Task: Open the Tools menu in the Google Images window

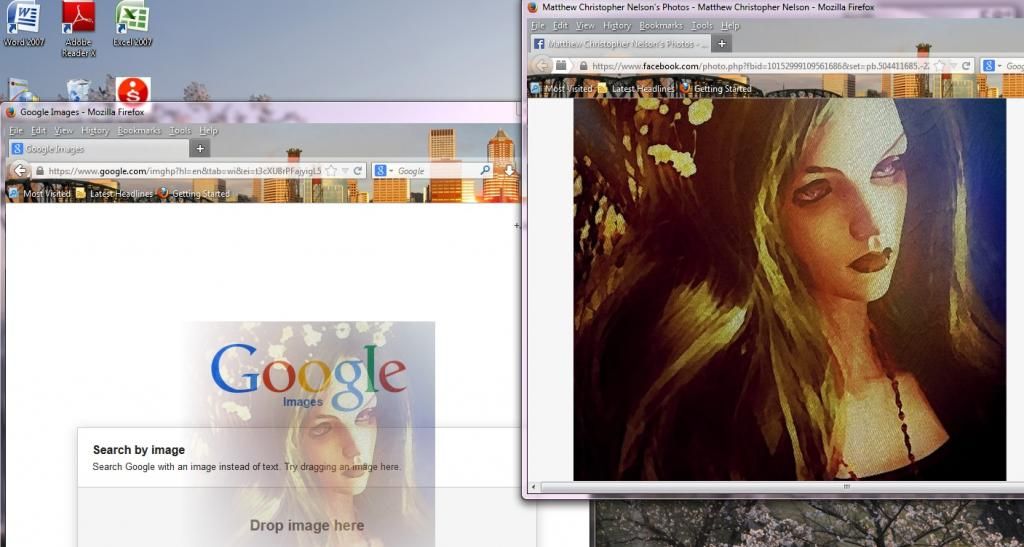Action: 180,131
